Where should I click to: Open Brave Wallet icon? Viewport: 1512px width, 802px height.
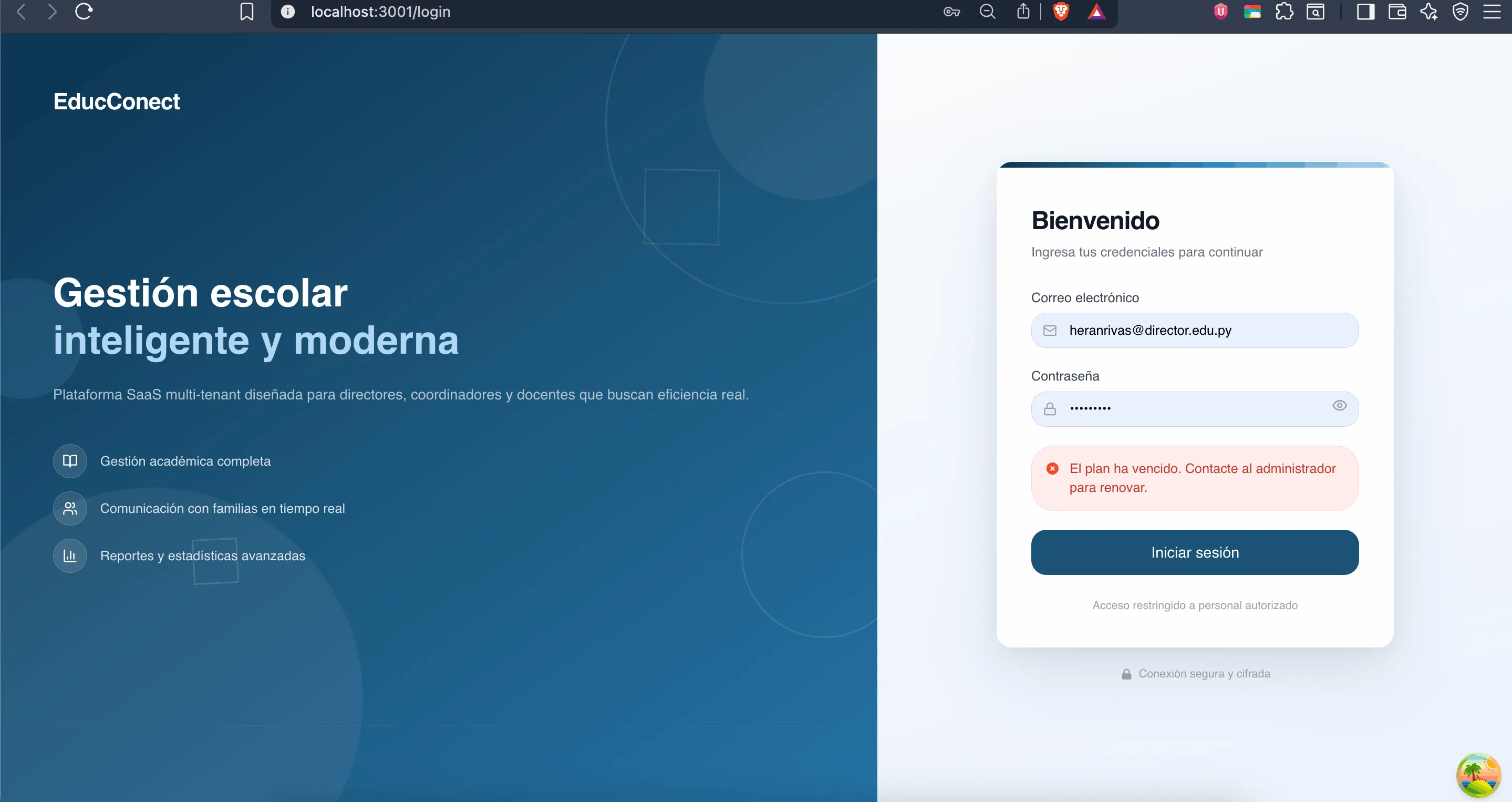coord(1397,12)
